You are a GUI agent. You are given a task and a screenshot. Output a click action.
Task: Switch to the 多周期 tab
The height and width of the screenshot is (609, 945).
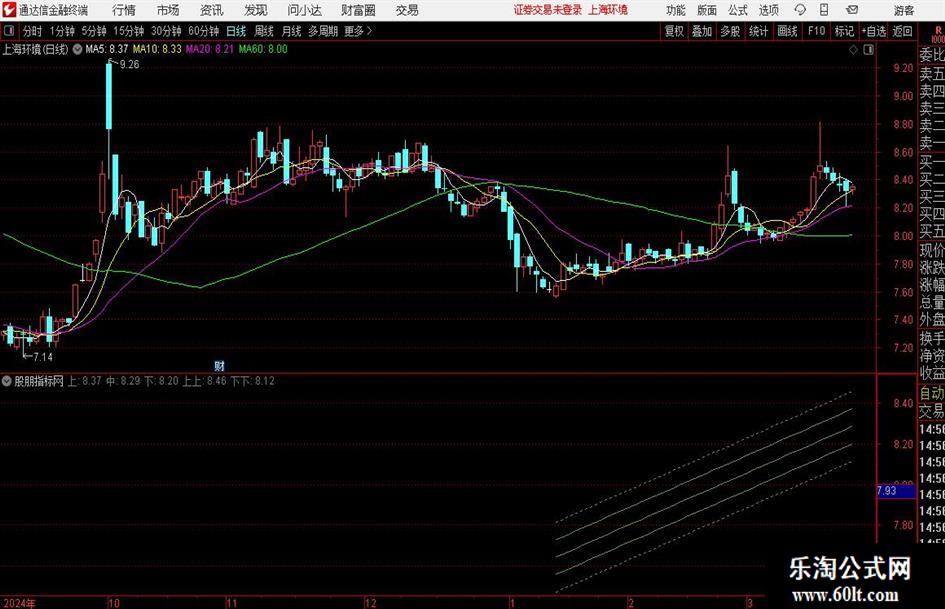323,31
